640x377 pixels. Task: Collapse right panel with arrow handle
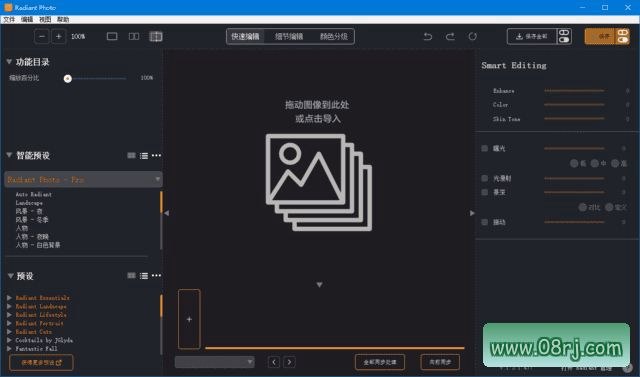tap(472, 213)
